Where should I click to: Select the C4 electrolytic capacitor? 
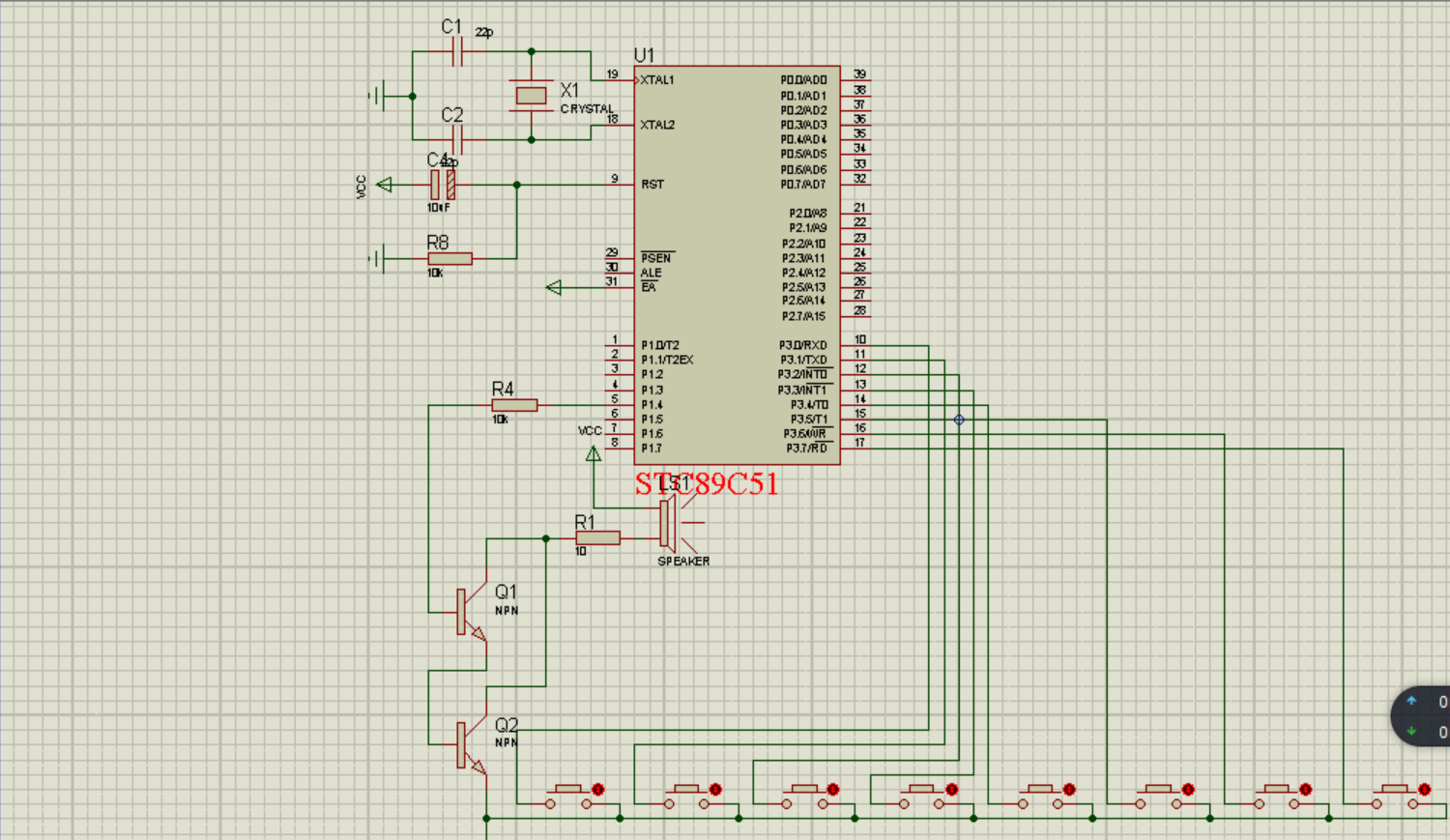(443, 185)
